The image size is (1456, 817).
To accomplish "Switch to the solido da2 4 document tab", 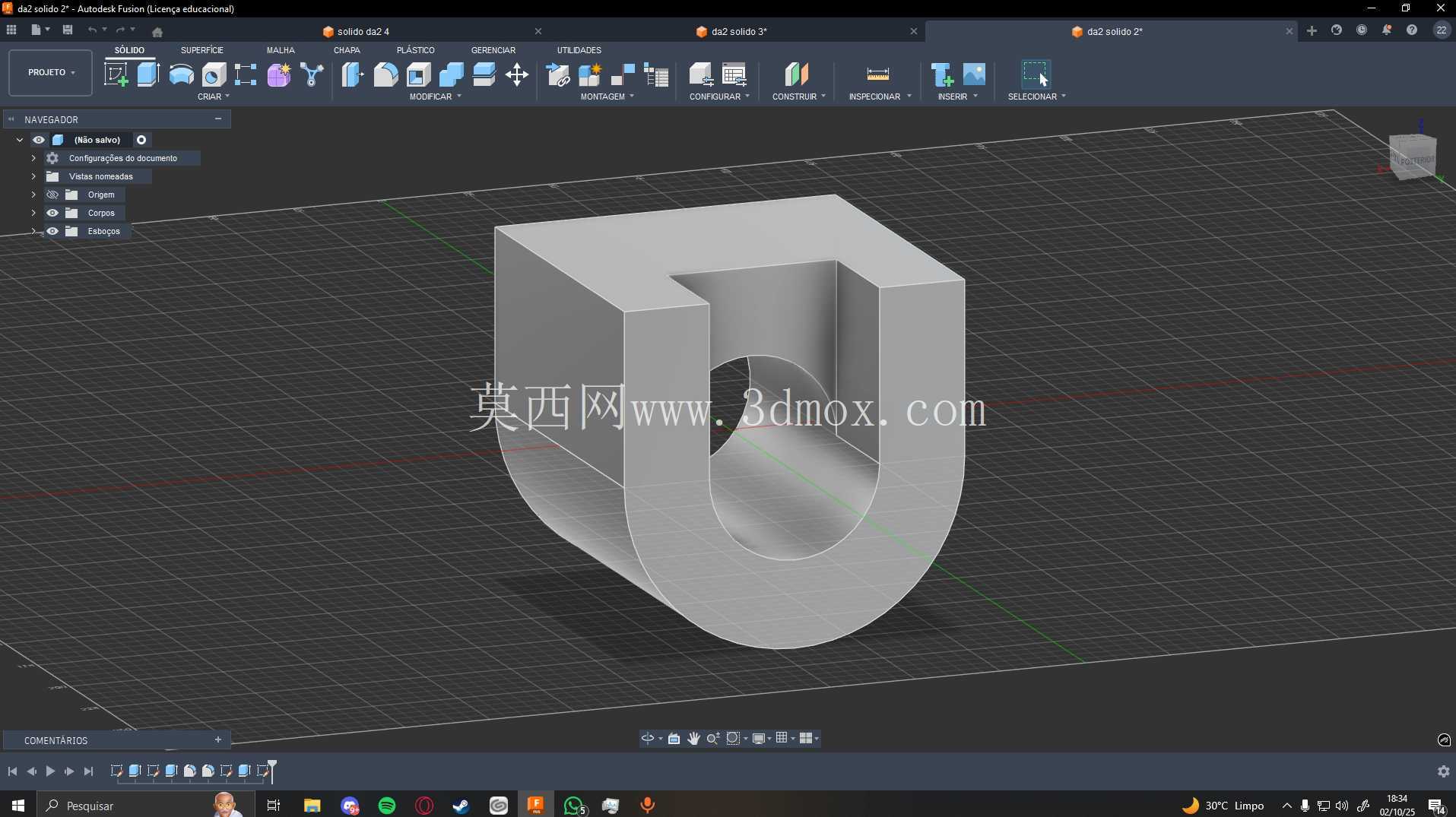I will [363, 31].
